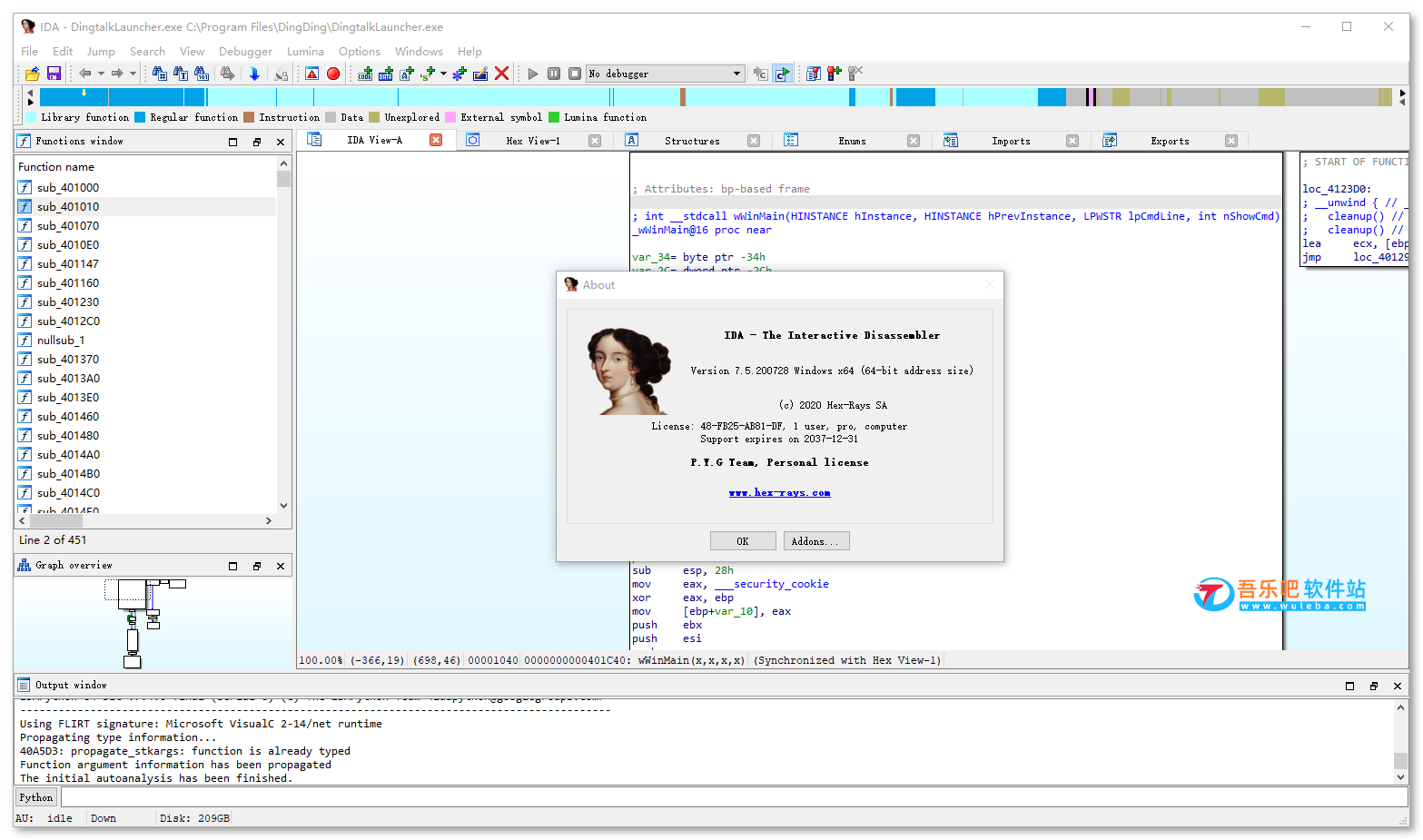Close the Graph overview panel

pos(281,566)
